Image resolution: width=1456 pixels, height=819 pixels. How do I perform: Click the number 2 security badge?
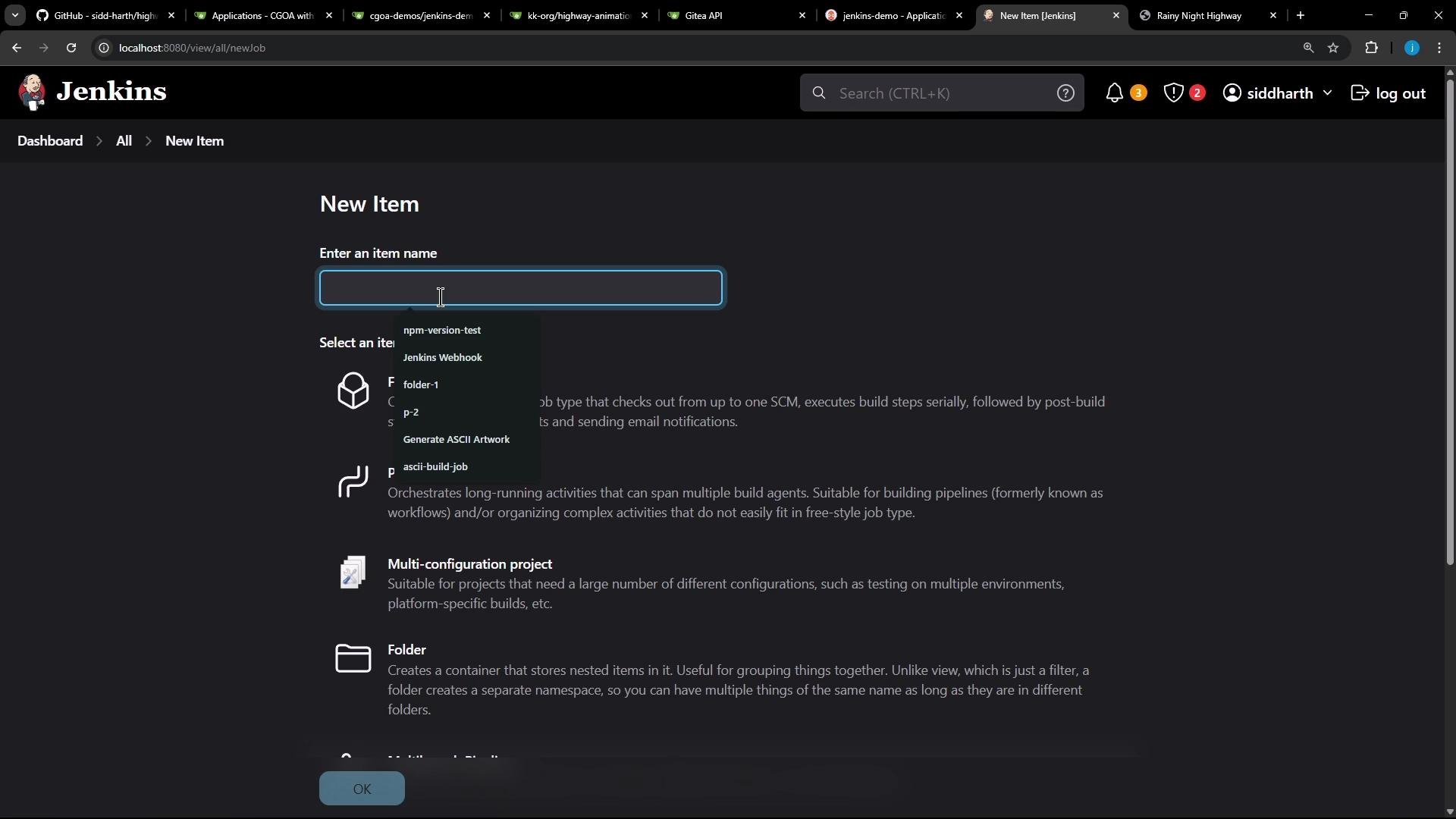(1197, 93)
